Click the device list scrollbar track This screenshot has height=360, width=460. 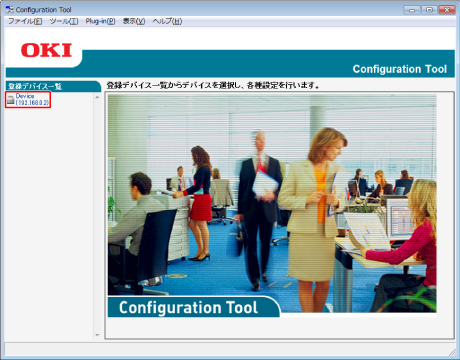pos(97,216)
